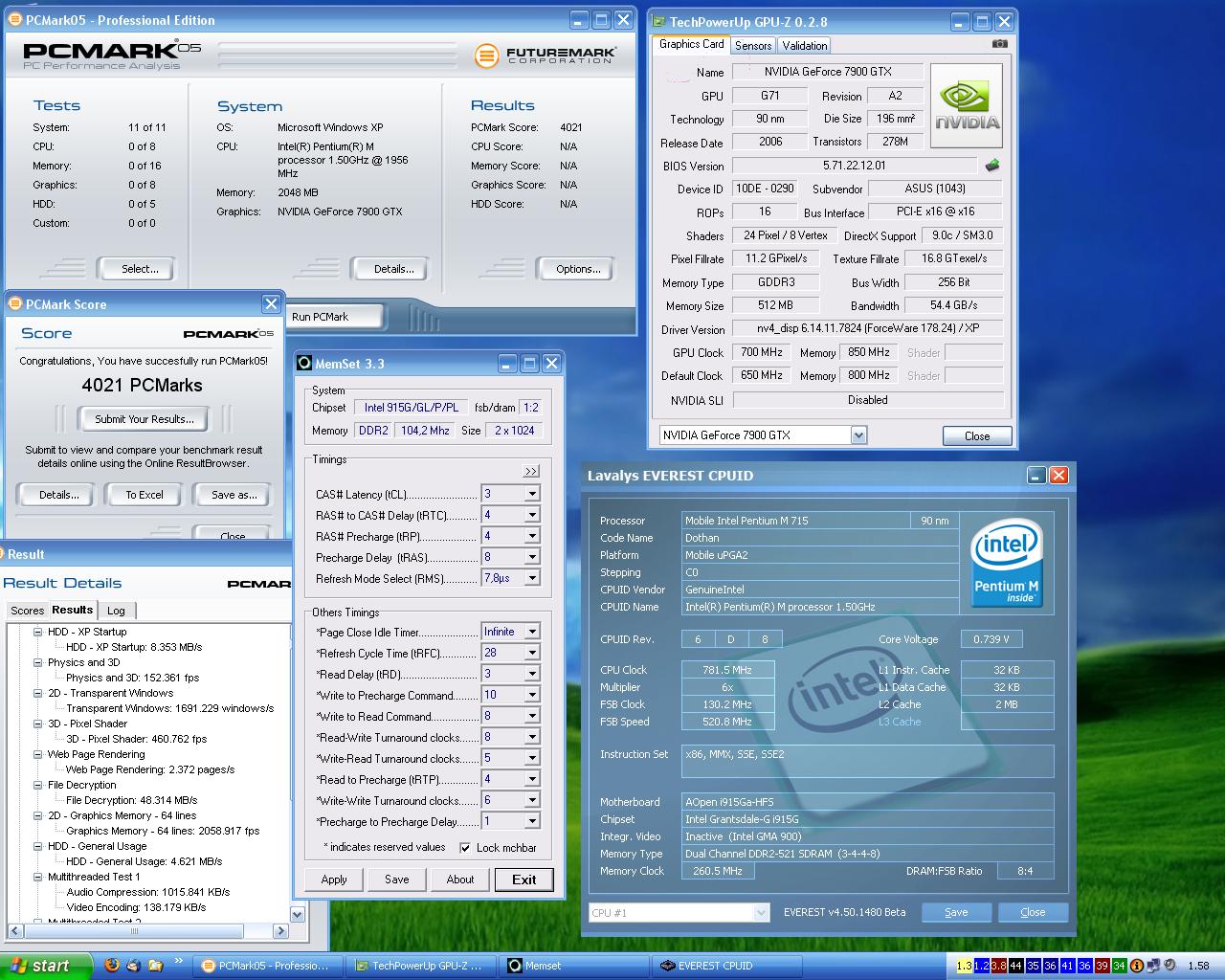This screenshot has width=1225, height=980.
Task: Collapse the HDD - XP Startup node
Action: coord(38,632)
